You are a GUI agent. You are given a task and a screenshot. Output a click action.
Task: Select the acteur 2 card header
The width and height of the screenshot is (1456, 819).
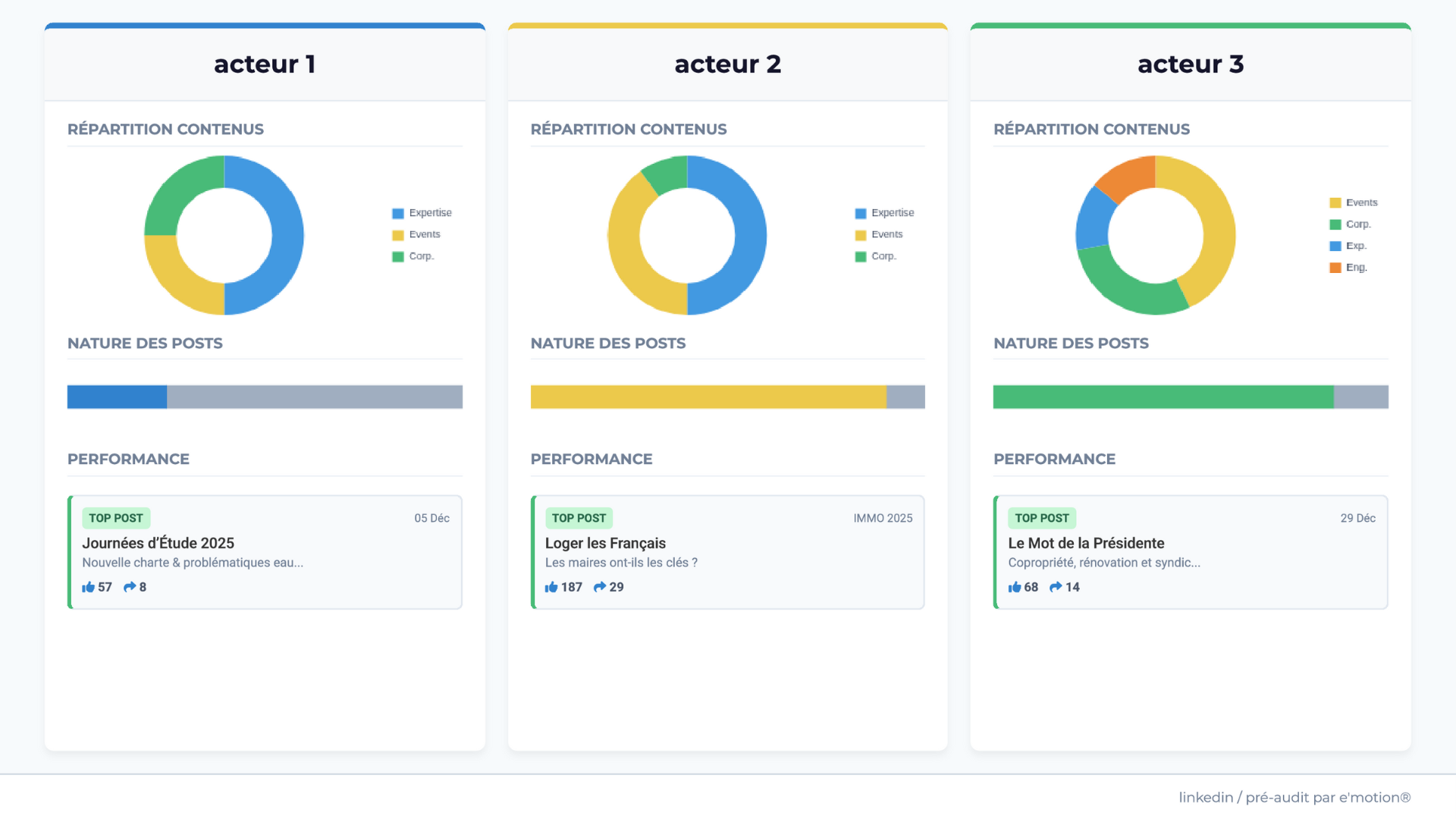727,64
